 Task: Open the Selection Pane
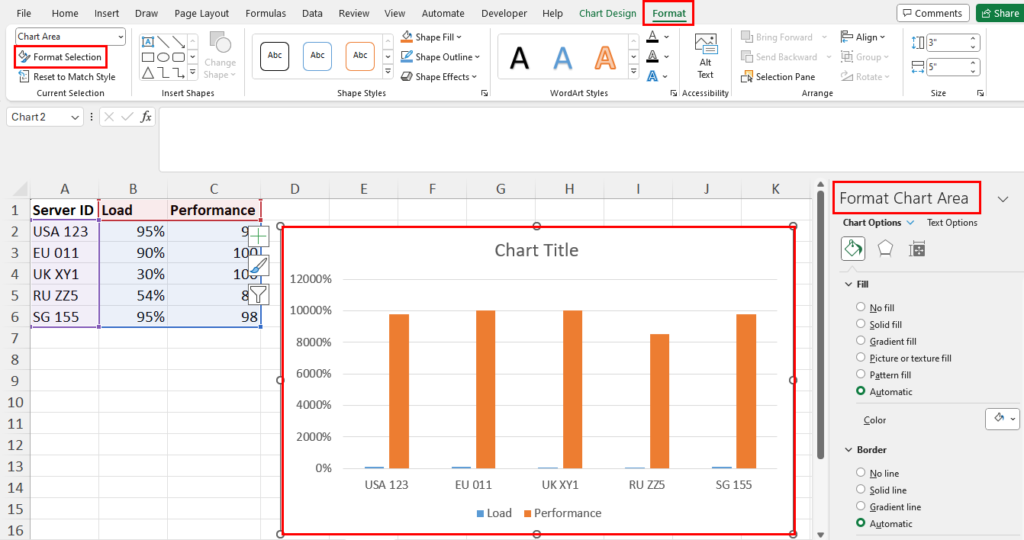coord(778,76)
